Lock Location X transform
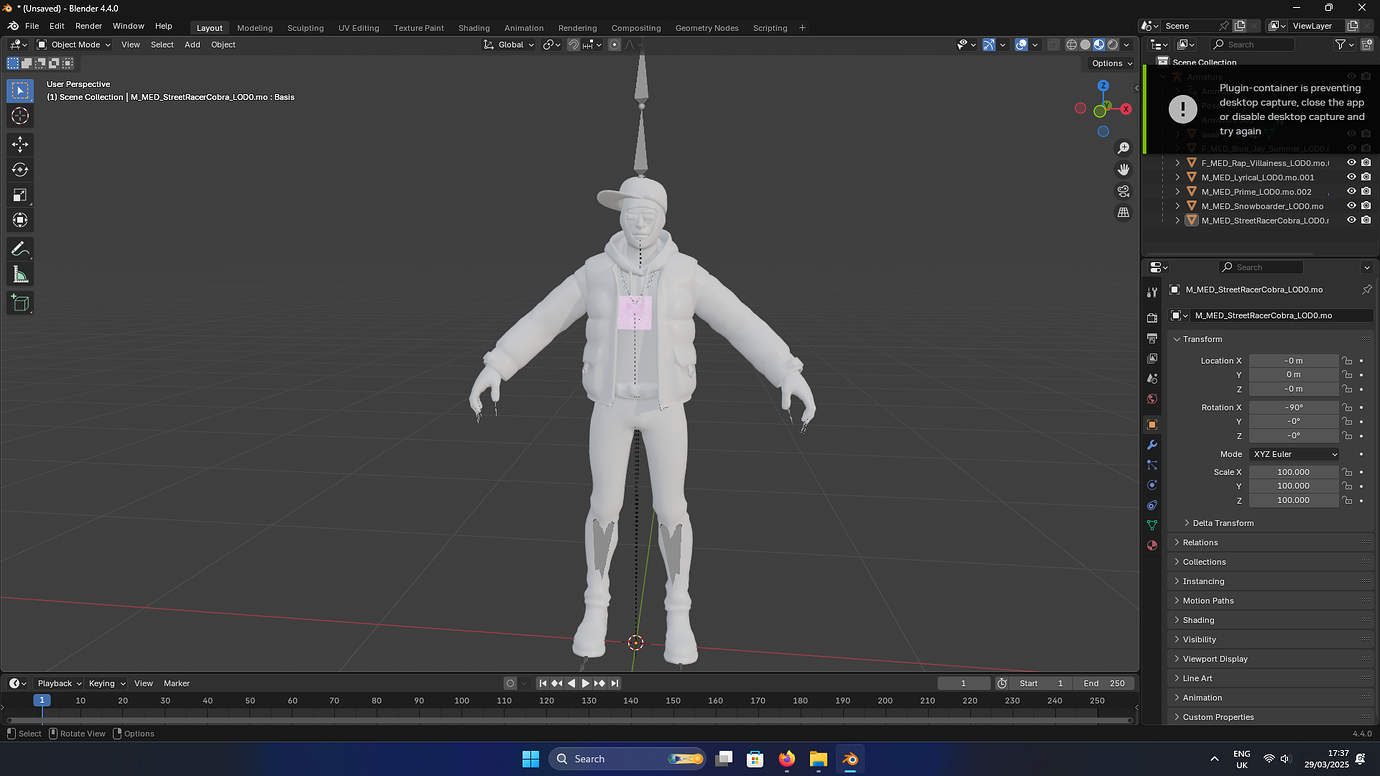 pyautogui.click(x=1347, y=361)
